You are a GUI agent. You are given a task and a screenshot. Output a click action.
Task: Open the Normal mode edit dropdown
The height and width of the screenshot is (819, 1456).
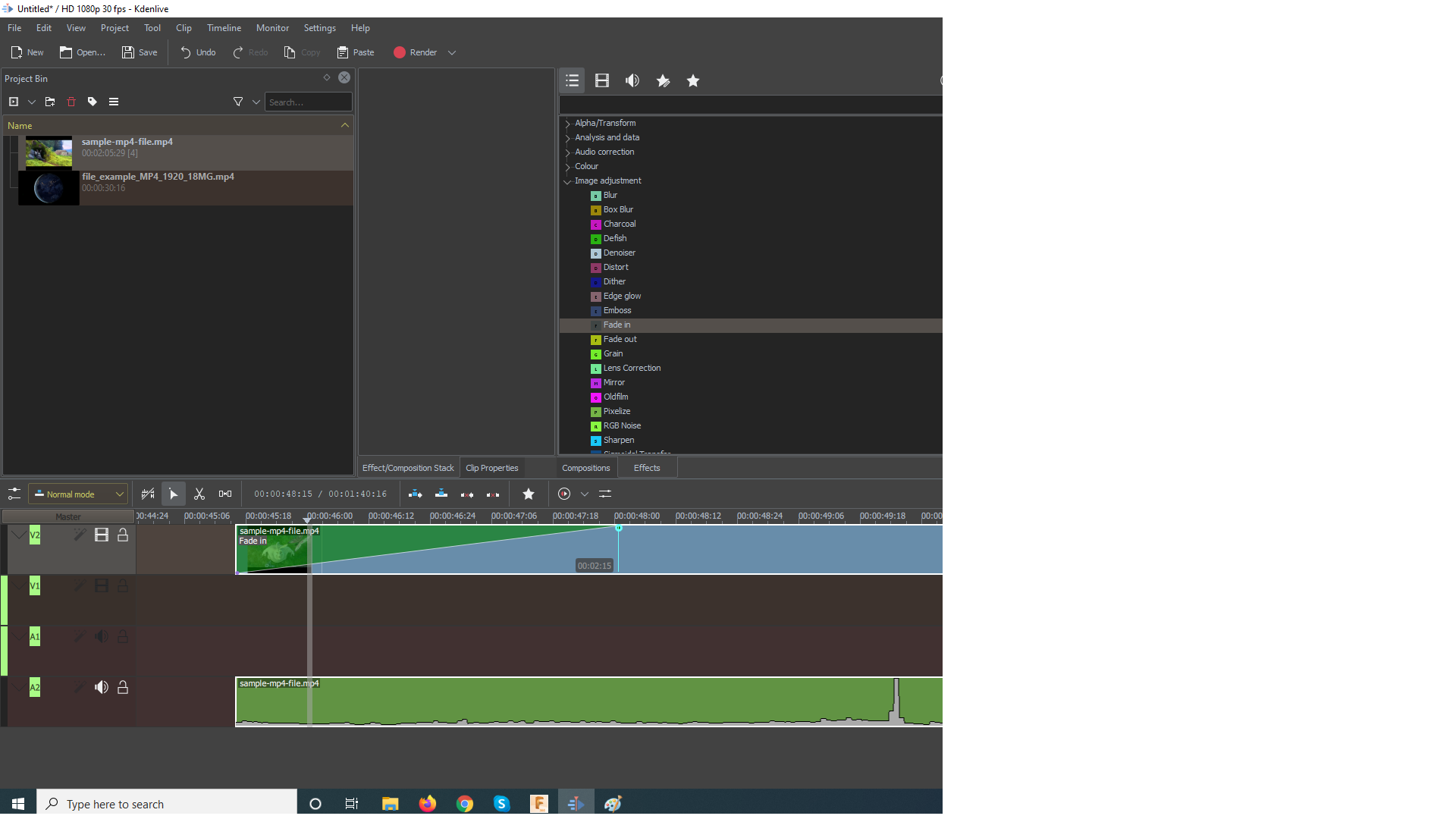pyautogui.click(x=78, y=494)
